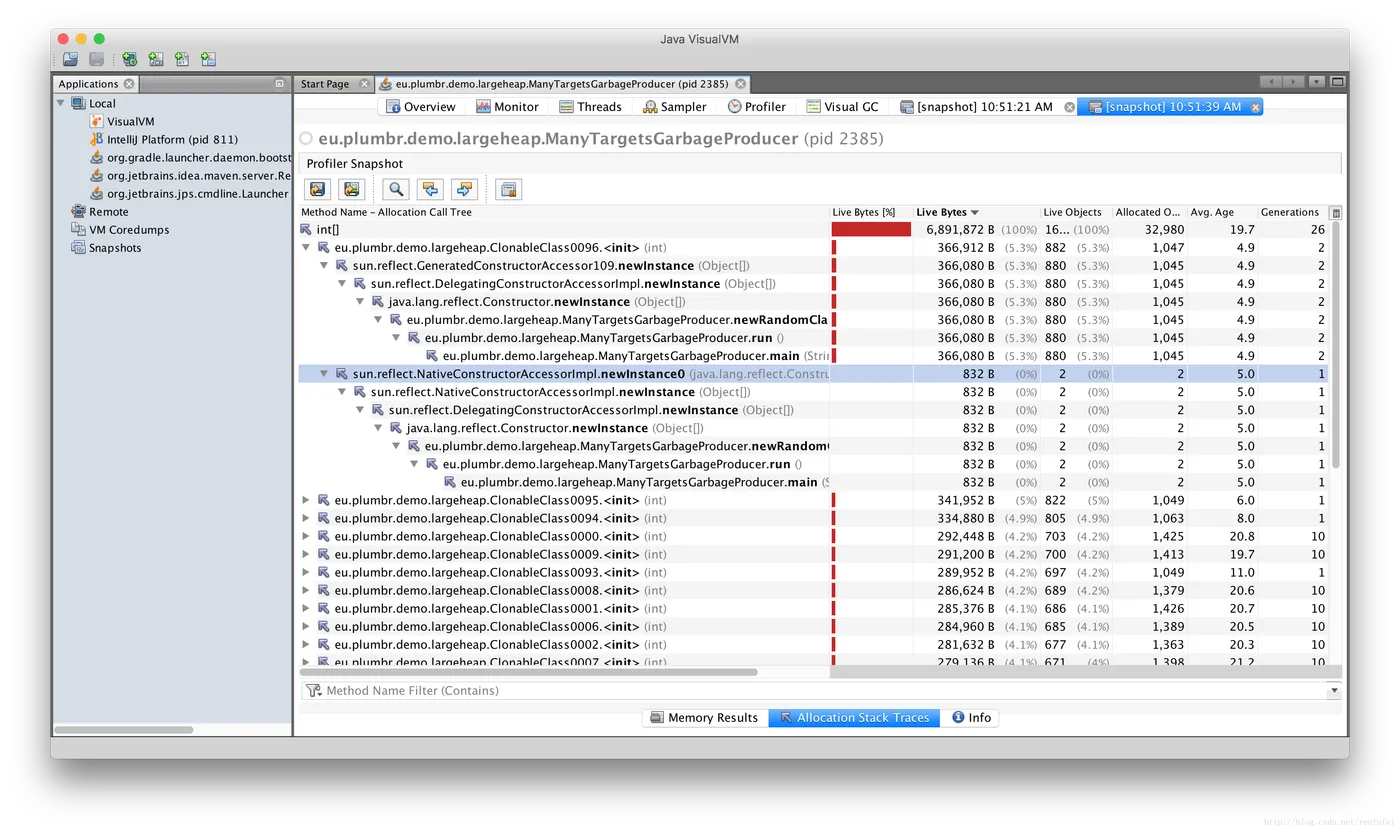Select the VisualVM application node
1400x831 pixels.
(121, 121)
